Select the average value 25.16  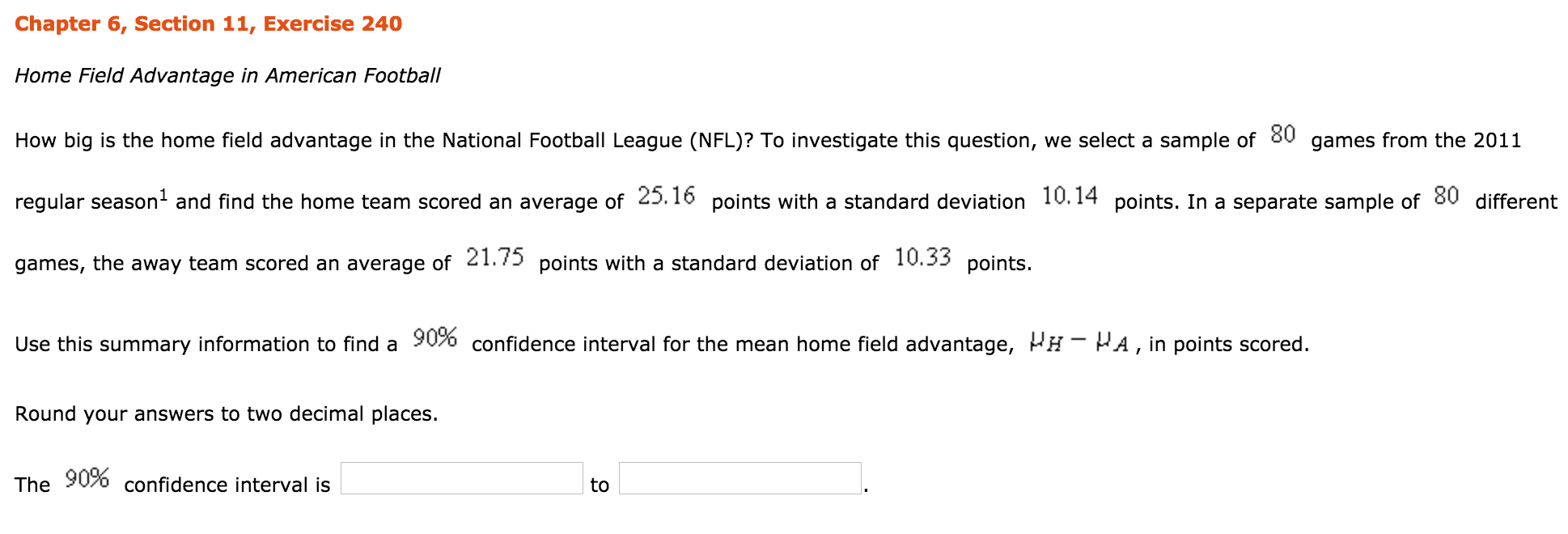667,195
